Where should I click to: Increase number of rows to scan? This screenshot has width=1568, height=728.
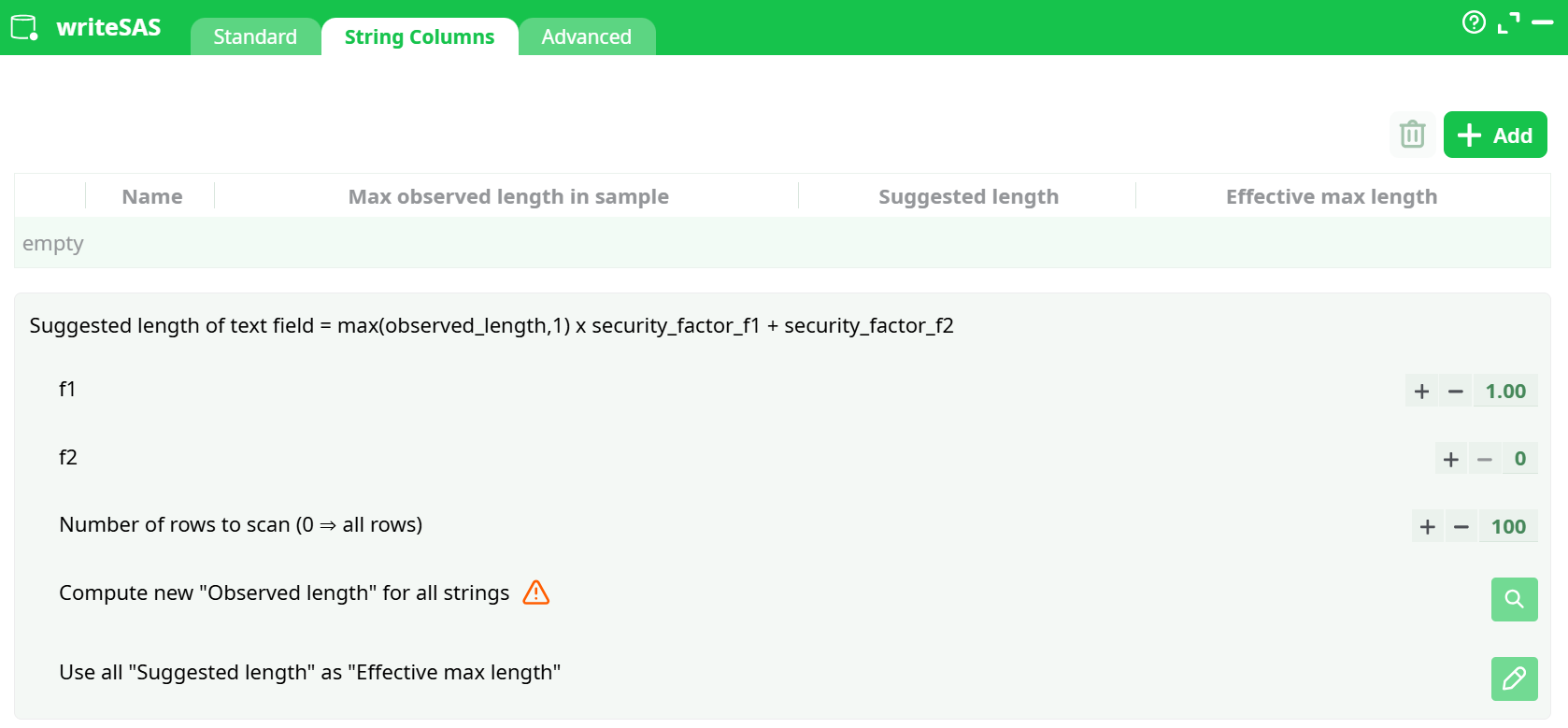pyautogui.click(x=1427, y=527)
